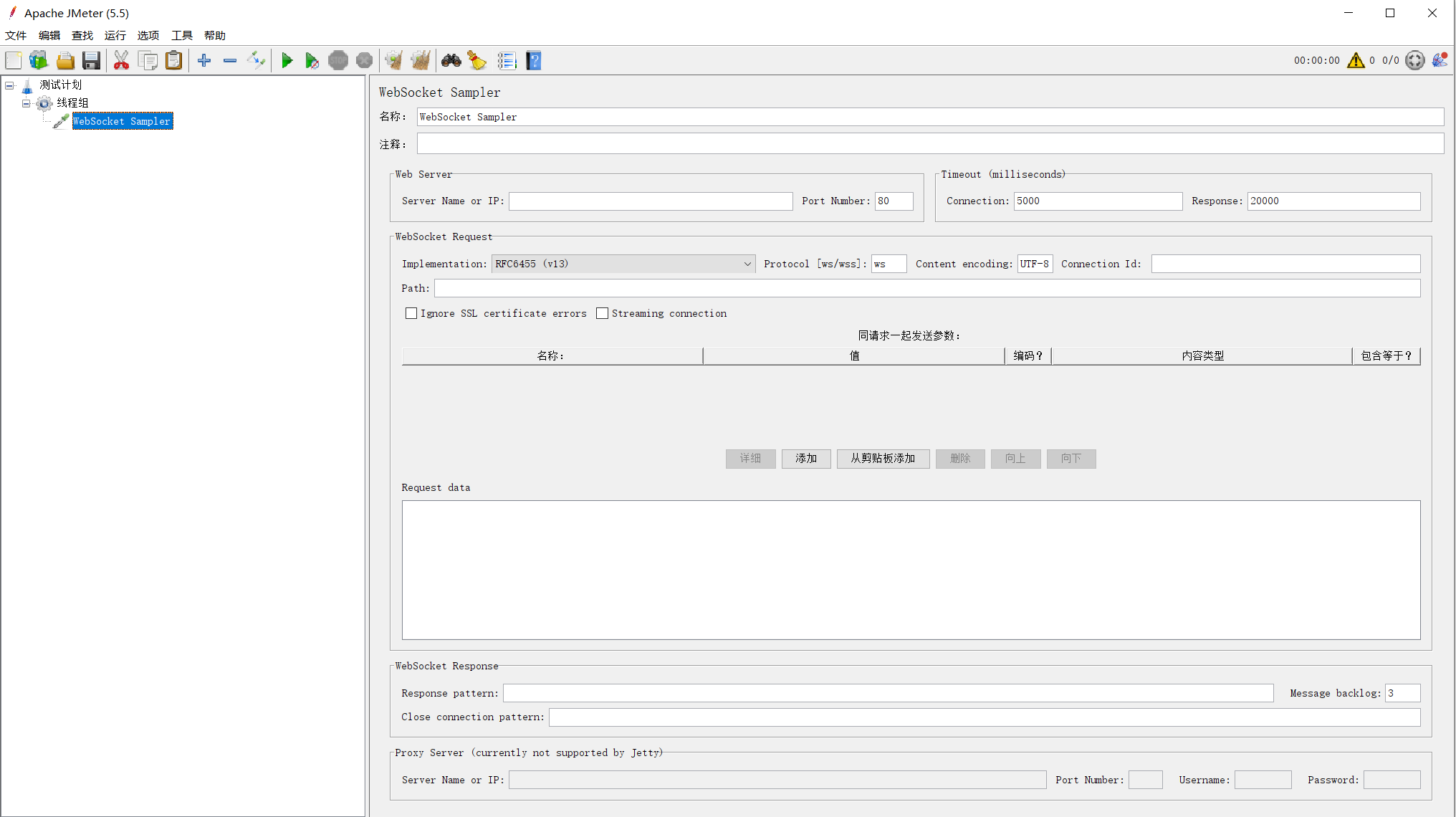
Task: Open the Implementation dropdown showing RFC6455
Action: pos(747,264)
